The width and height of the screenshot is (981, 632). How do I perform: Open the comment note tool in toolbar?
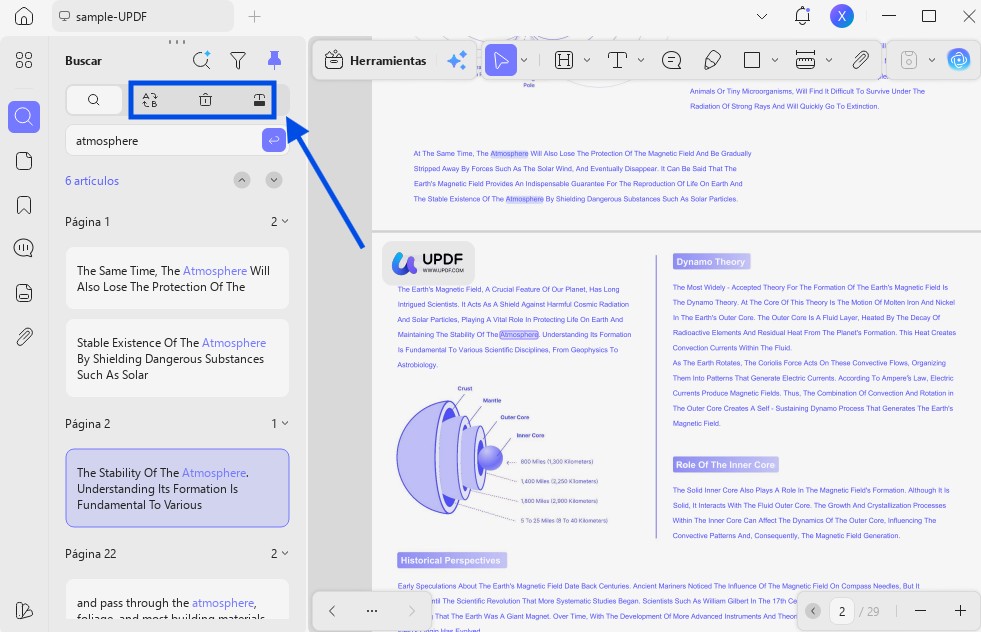point(671,61)
